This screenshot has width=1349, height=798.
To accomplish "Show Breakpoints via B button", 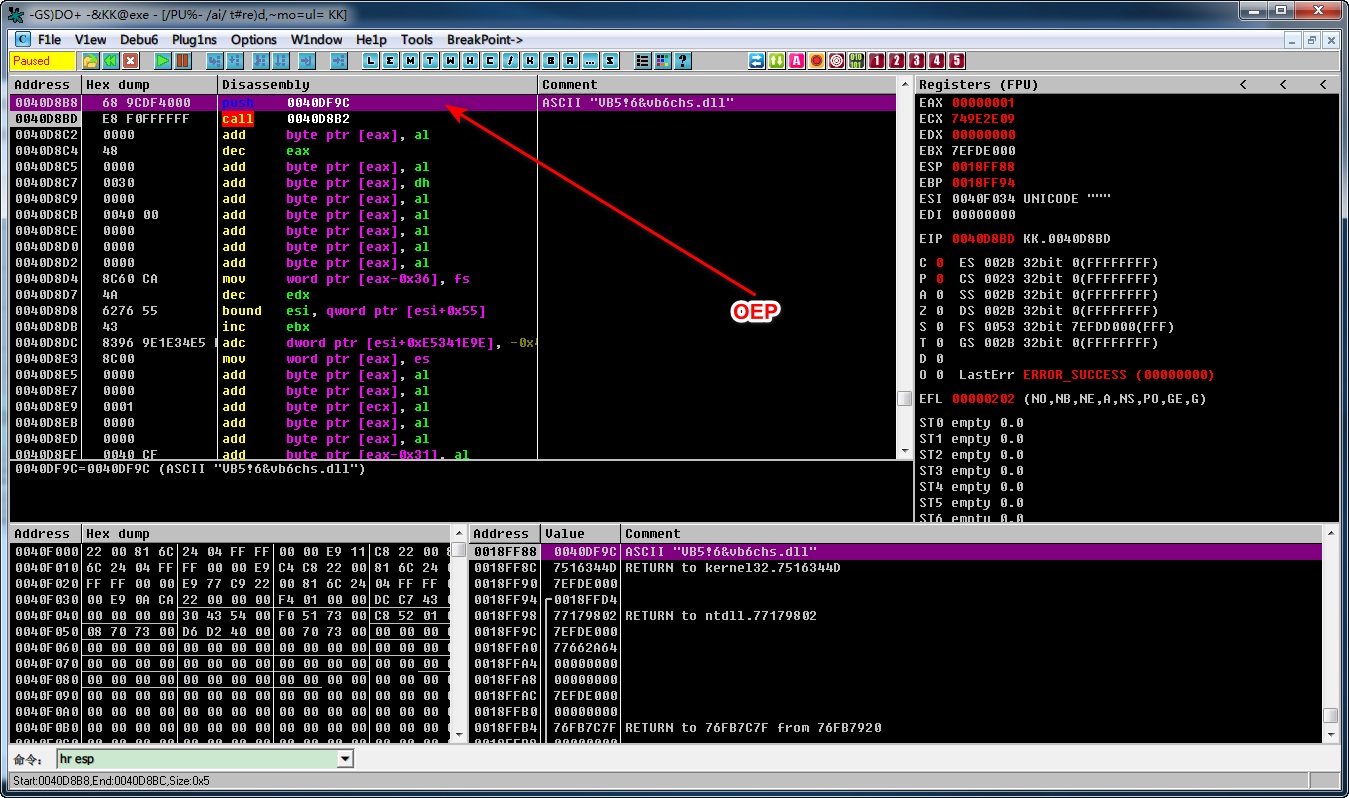I will coord(550,61).
